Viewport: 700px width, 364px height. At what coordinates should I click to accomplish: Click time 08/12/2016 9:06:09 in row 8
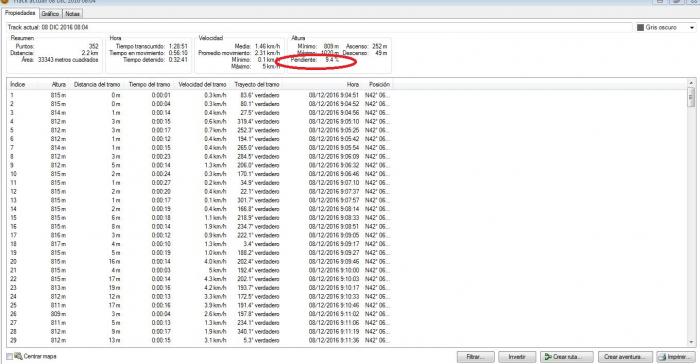(x=333, y=157)
